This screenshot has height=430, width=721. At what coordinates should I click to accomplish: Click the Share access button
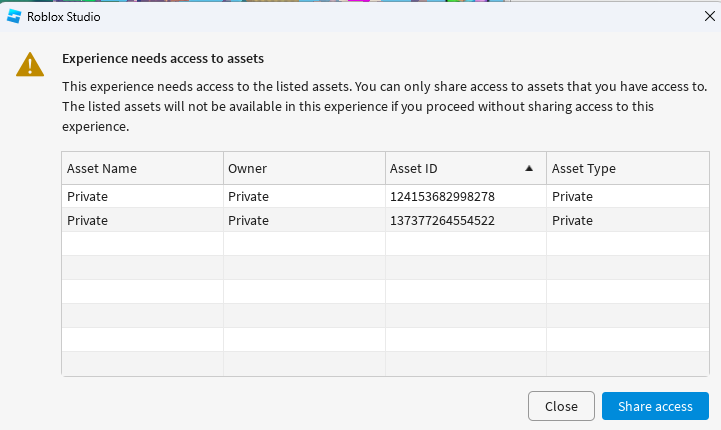[x=655, y=406]
